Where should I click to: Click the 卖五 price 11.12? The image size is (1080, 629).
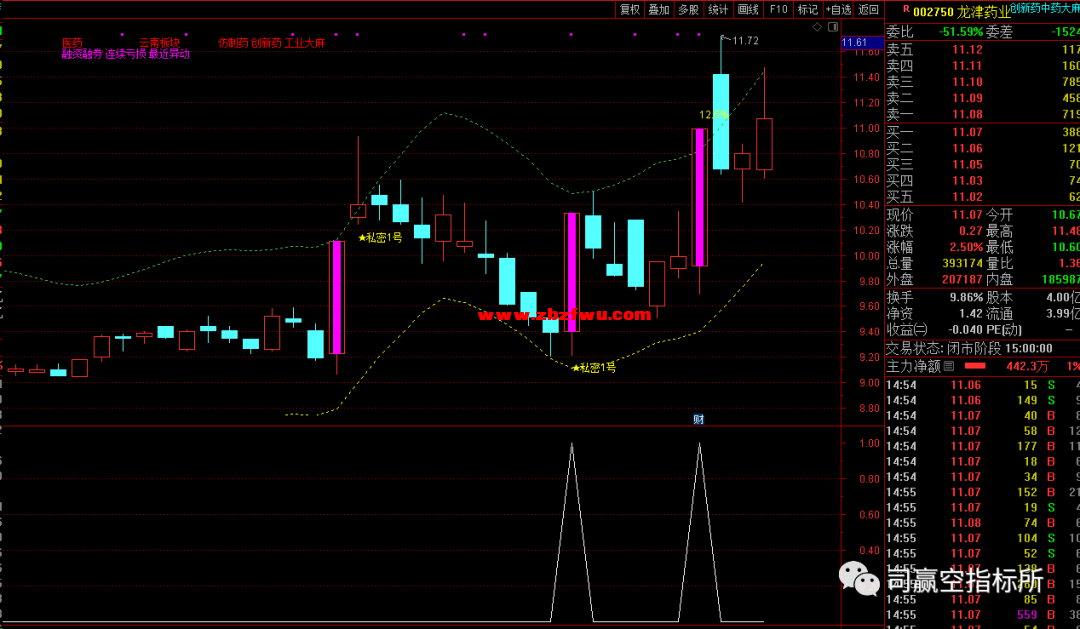[967, 50]
